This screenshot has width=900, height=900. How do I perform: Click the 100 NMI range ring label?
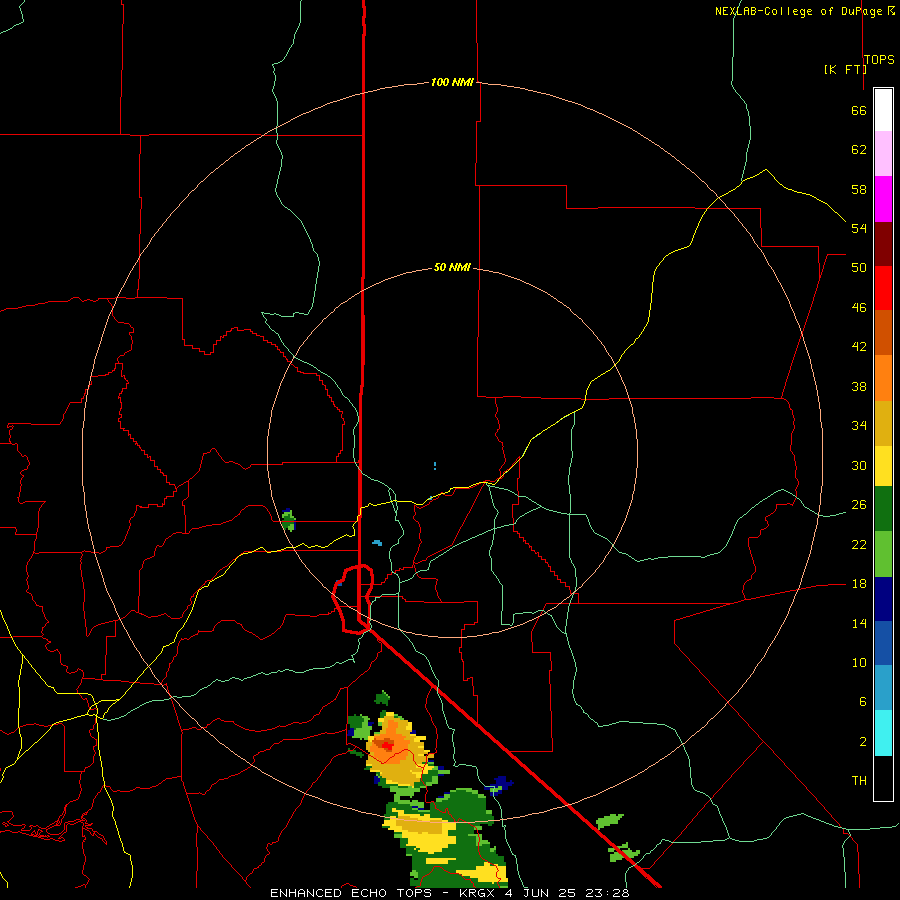(452, 83)
